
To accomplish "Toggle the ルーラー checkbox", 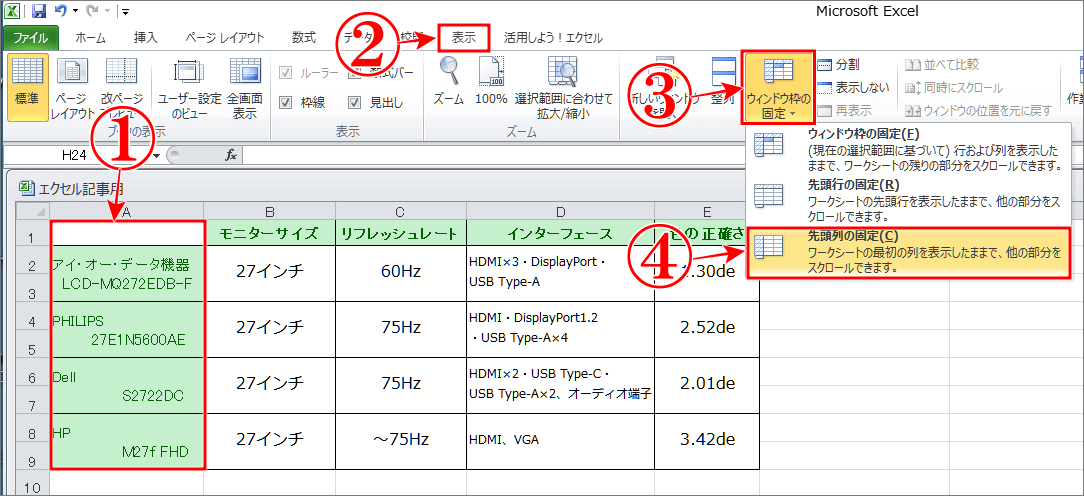I will (285, 73).
